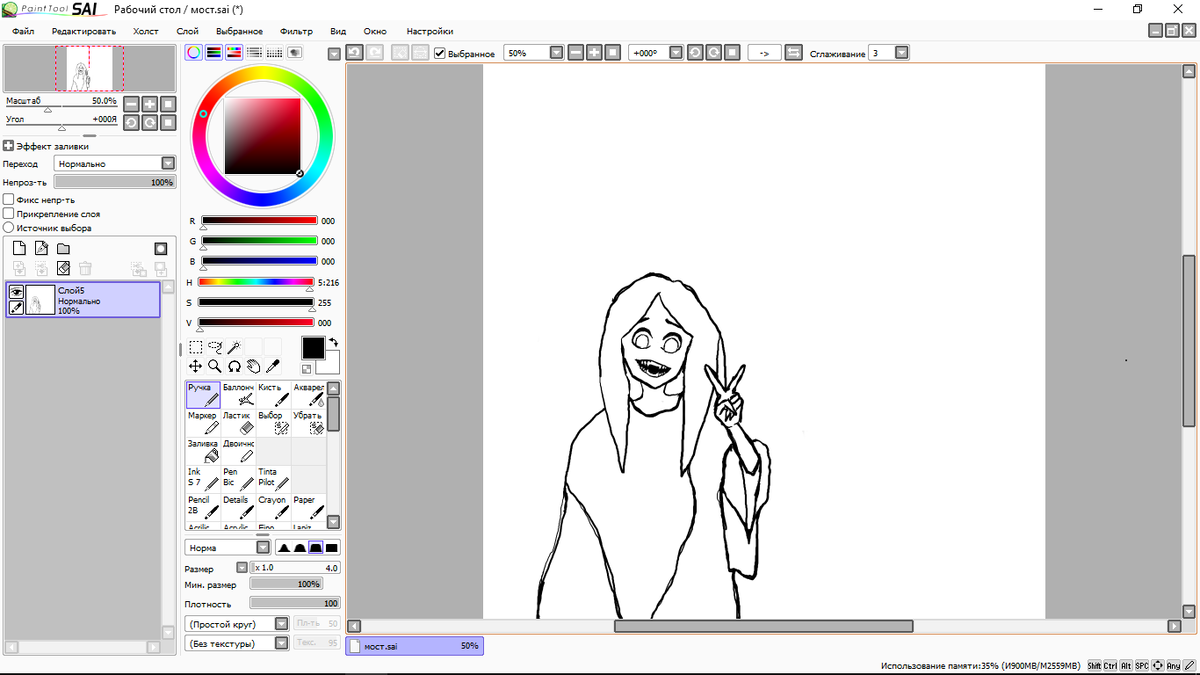
Task: Create a new raster layer
Action: [19, 249]
